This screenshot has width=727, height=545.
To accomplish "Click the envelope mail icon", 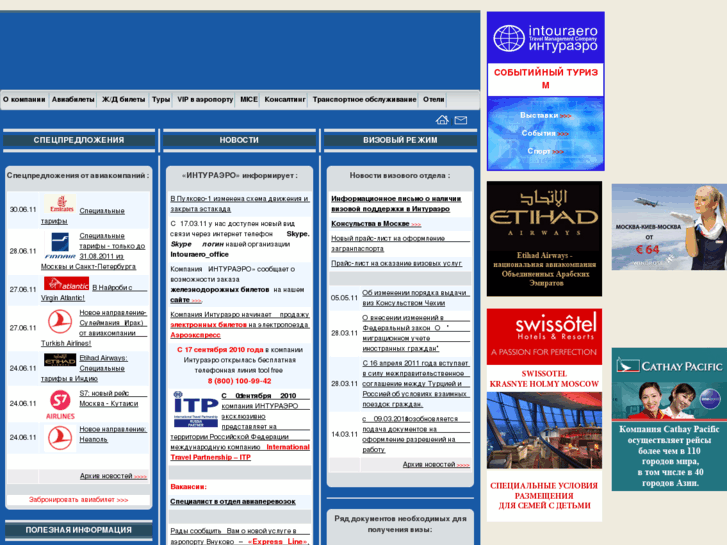I will [x=460, y=120].
